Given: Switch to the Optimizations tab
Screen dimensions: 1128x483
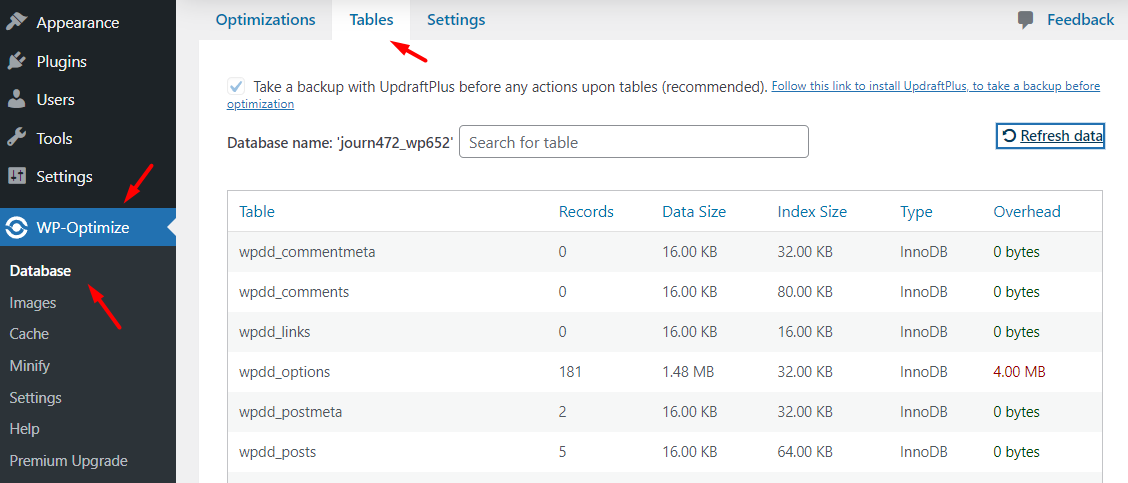Looking at the screenshot, I should [265, 20].
